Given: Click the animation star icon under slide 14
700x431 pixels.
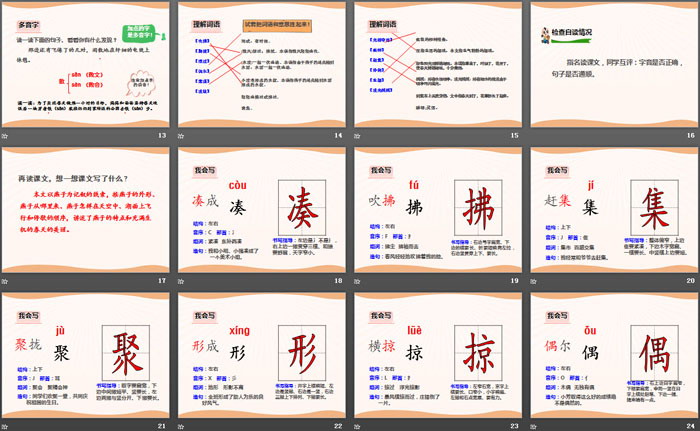Looking at the screenshot, I should pos(181,136).
